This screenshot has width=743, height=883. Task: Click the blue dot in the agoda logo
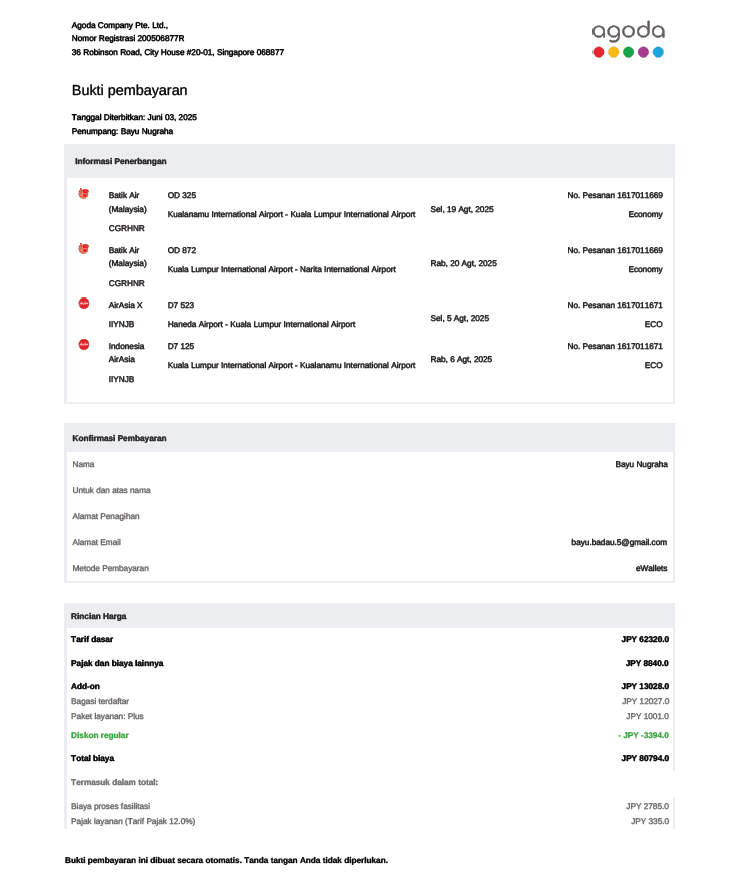[x=658, y=52]
